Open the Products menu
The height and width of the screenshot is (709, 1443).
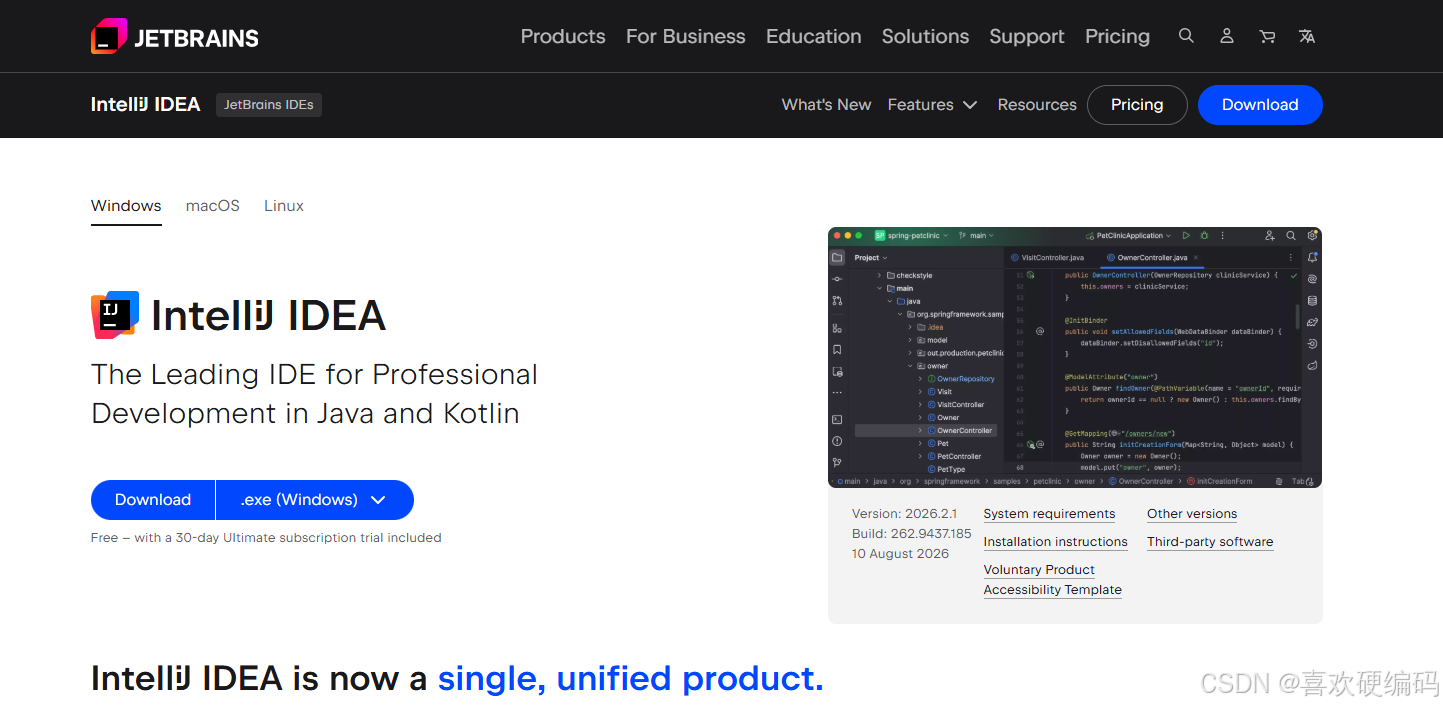[563, 36]
